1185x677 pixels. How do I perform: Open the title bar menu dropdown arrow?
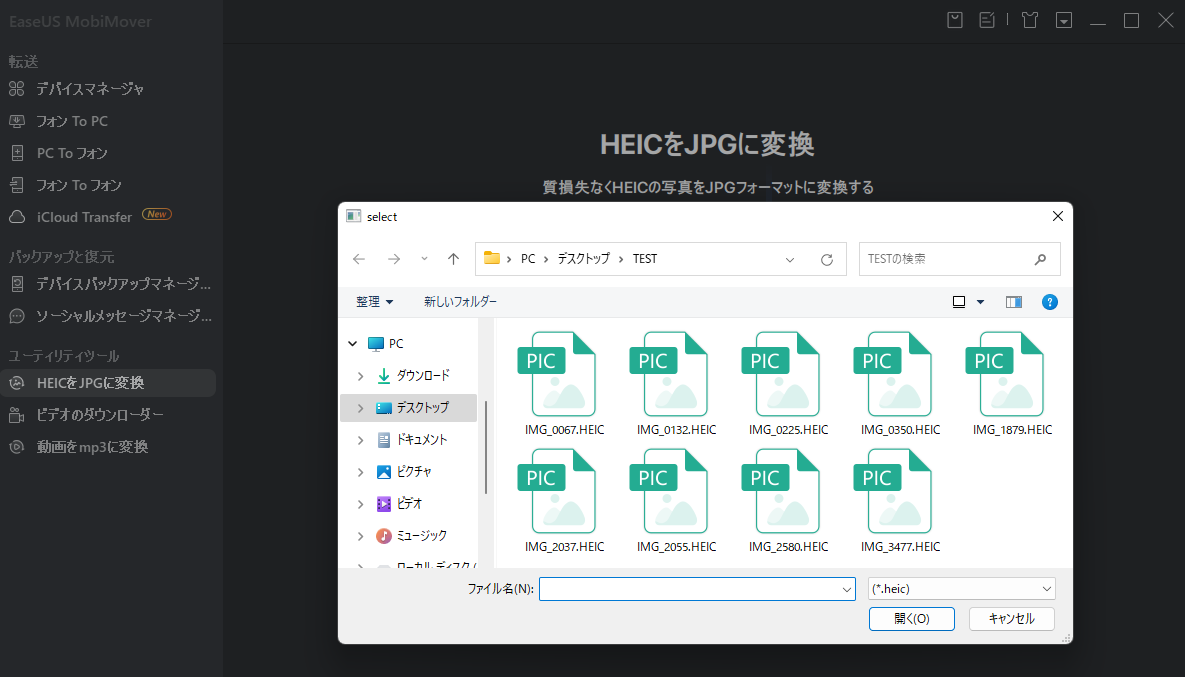(x=1064, y=19)
